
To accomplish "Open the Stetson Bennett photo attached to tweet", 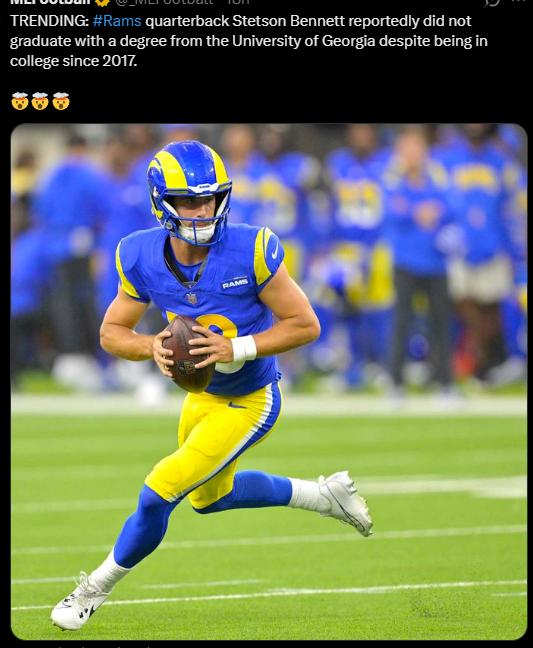I will point(269,381).
